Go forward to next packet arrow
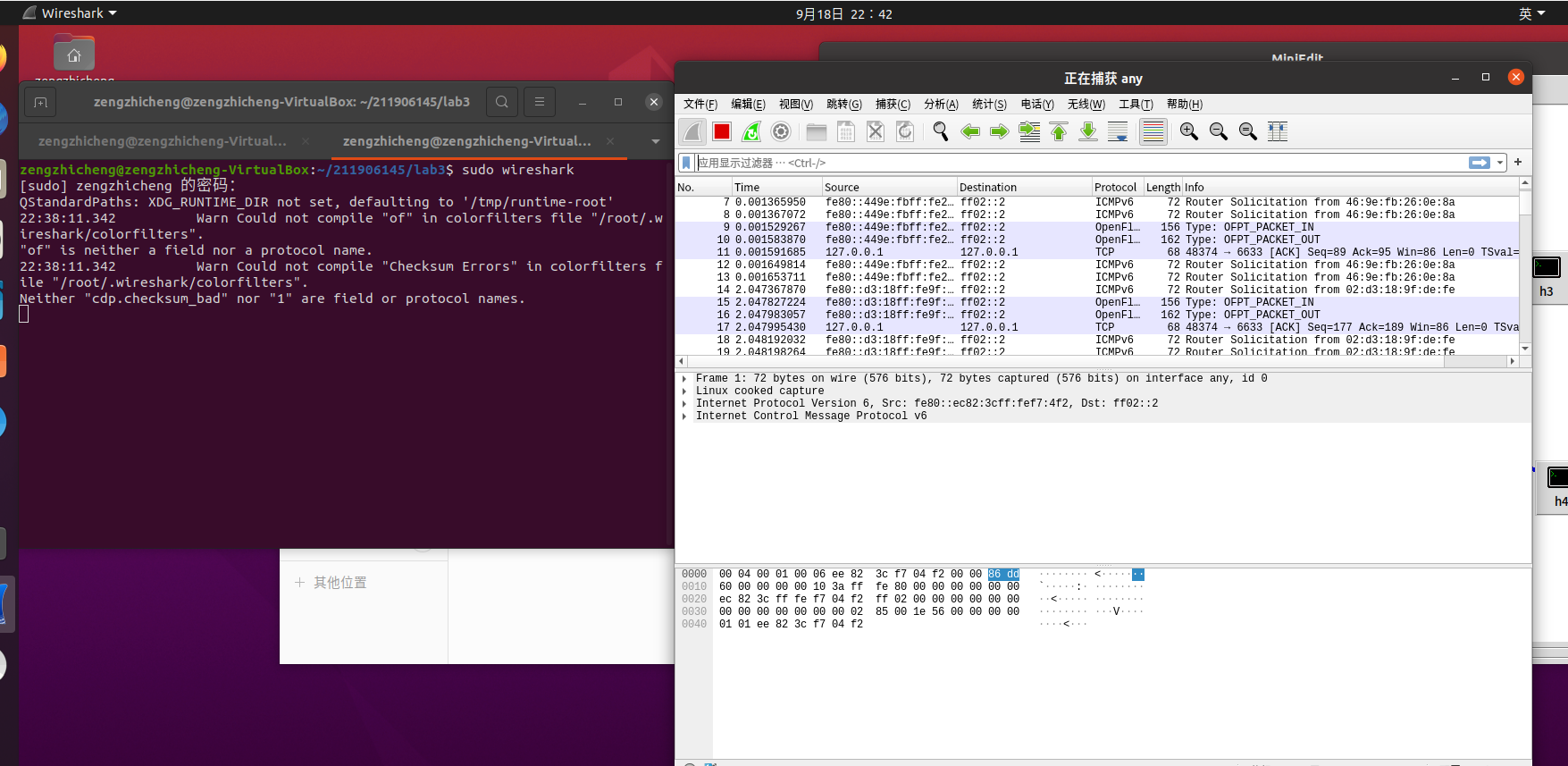The image size is (1568, 766). click(1000, 131)
